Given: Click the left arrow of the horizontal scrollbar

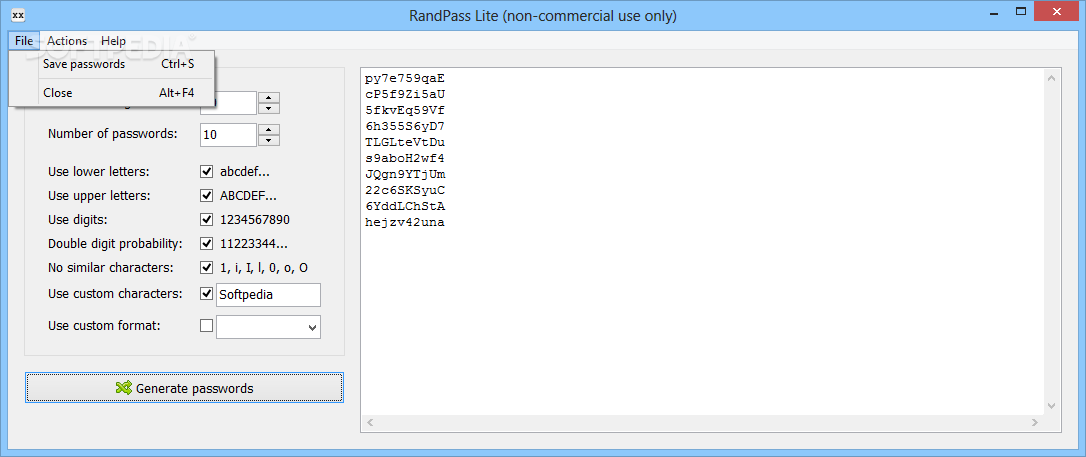Looking at the screenshot, I should click(370, 422).
